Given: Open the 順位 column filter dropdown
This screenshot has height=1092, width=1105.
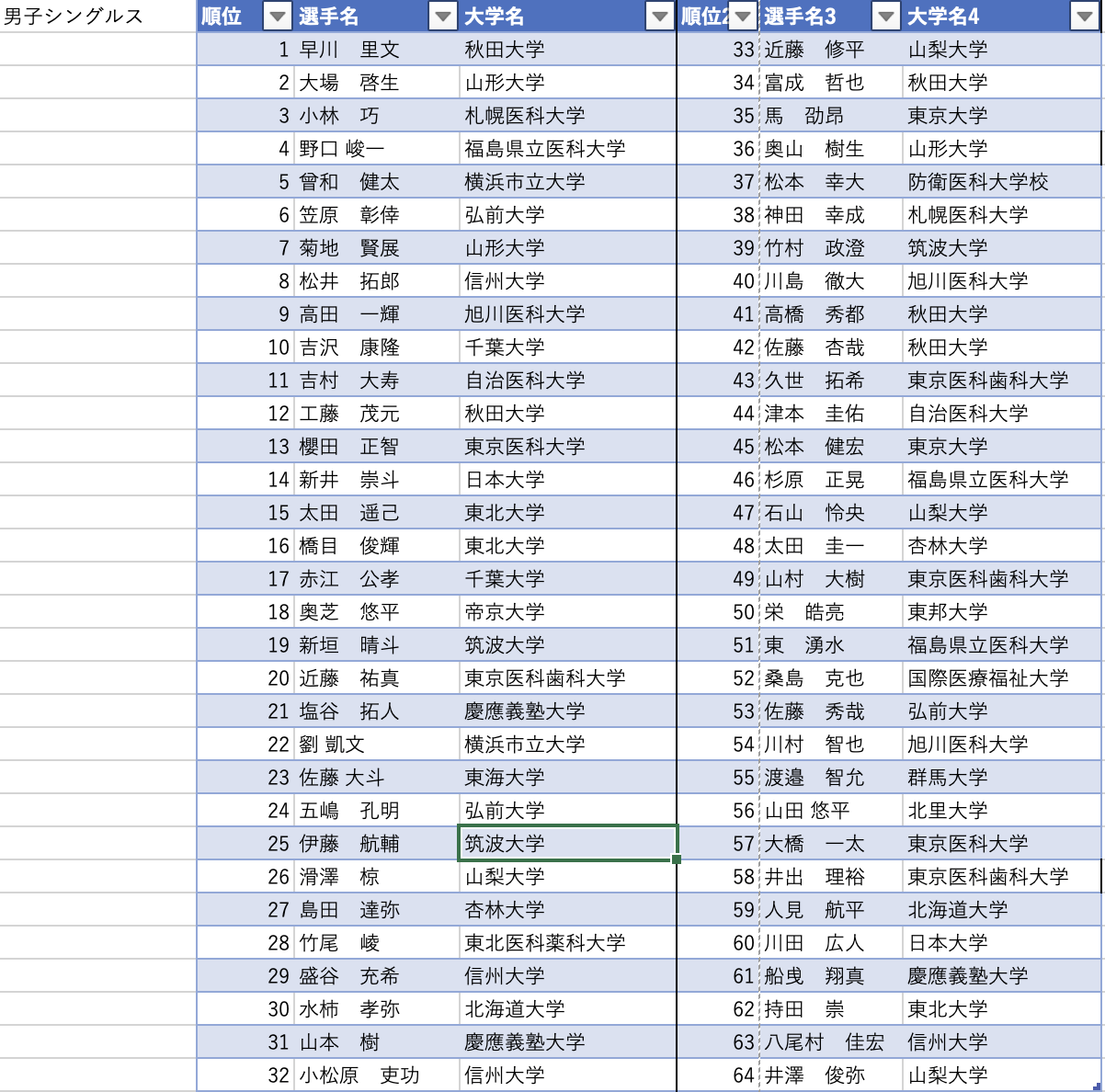Looking at the screenshot, I should [x=276, y=17].
